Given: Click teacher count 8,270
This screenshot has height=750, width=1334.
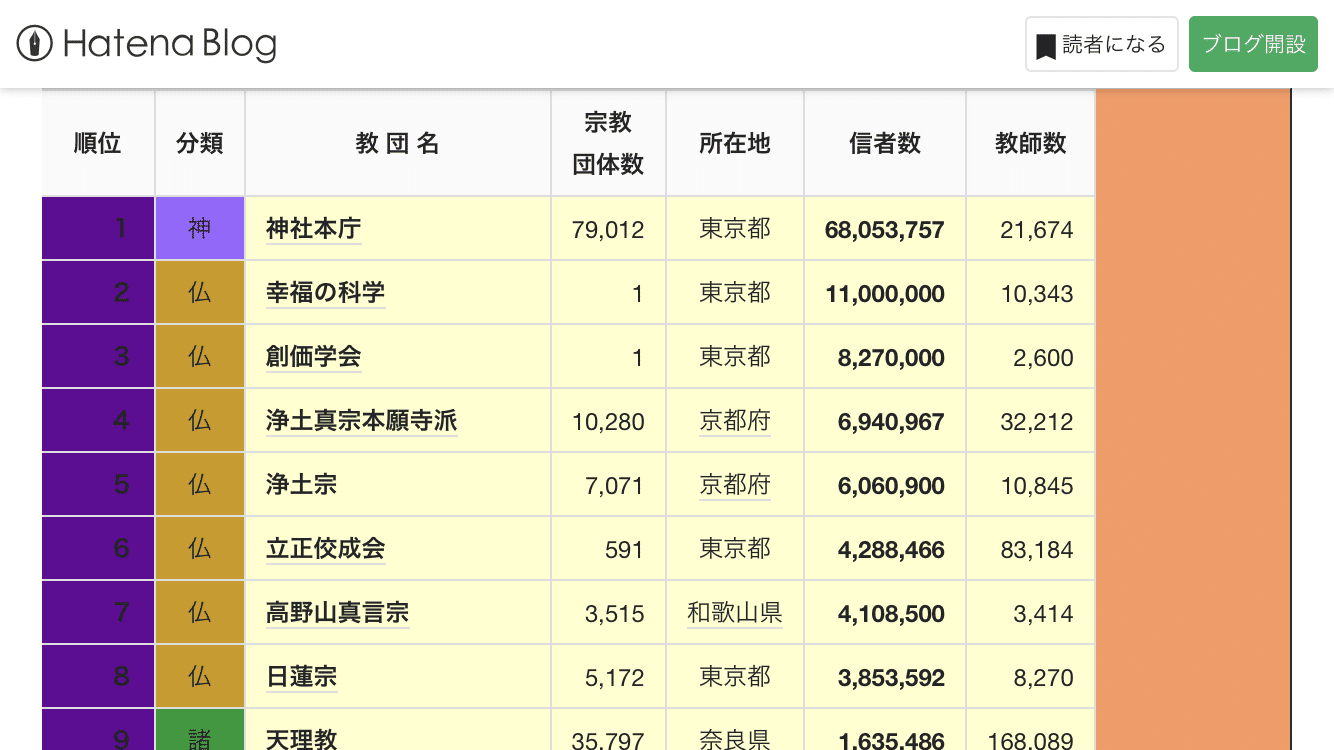Looking at the screenshot, I should click(1044, 678).
